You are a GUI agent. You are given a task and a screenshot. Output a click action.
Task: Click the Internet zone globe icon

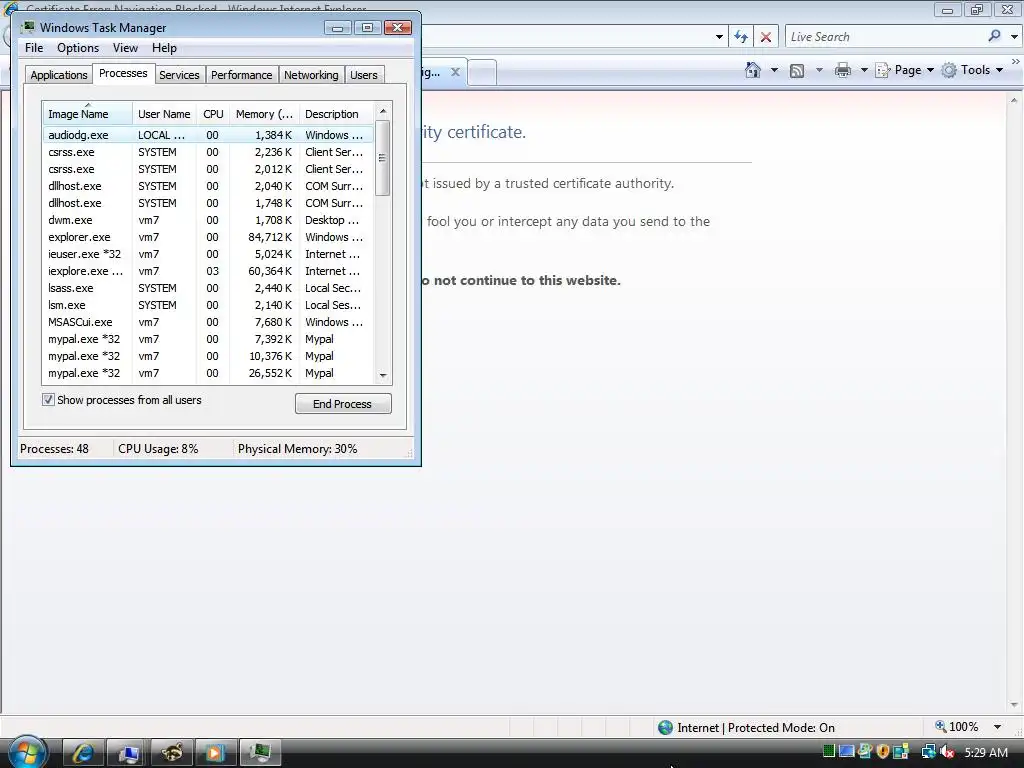tap(665, 728)
